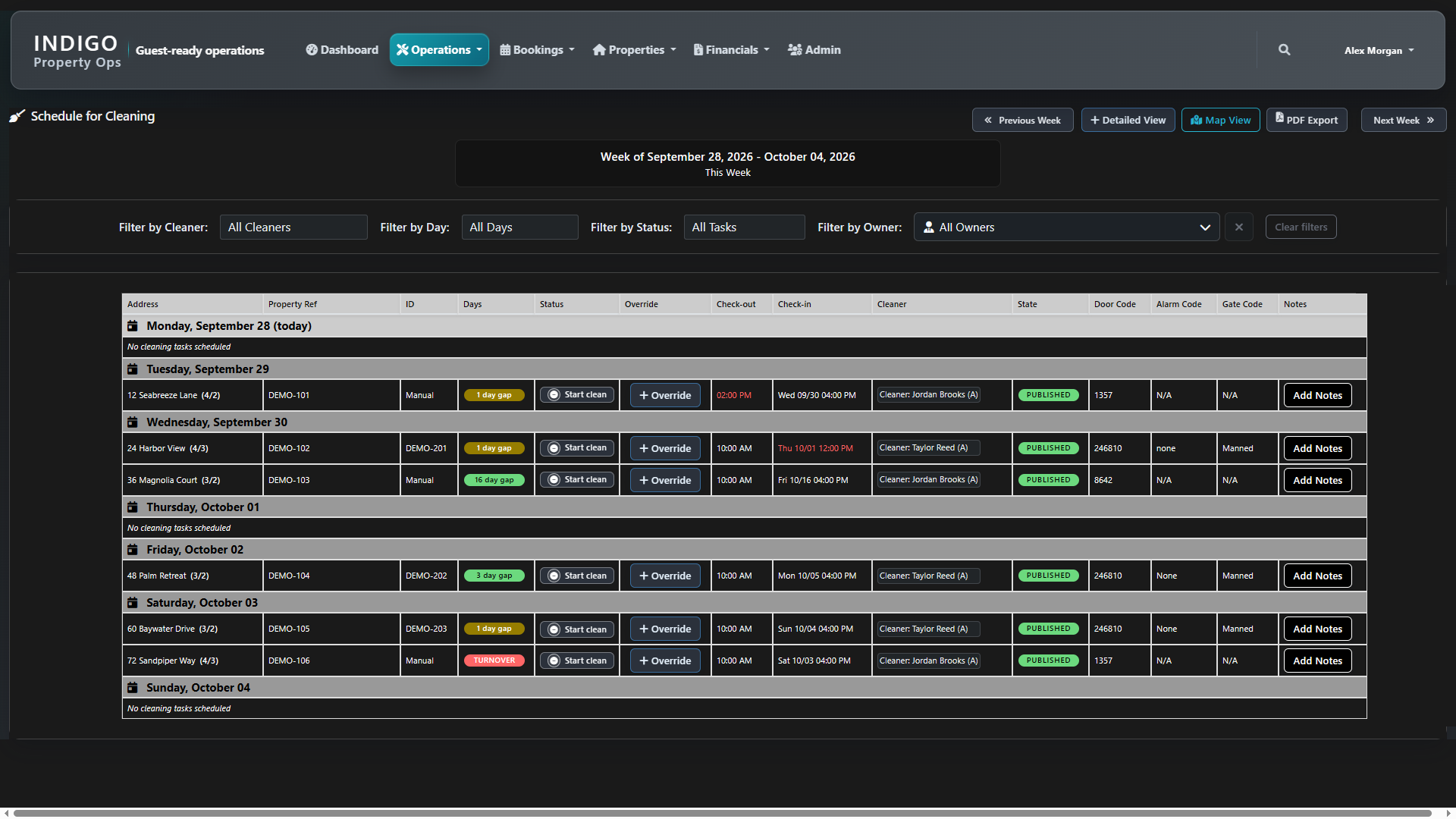Viewport: 1456px width, 819px height.
Task: Start clean for 72 Sandpiper Way
Action: point(577,661)
